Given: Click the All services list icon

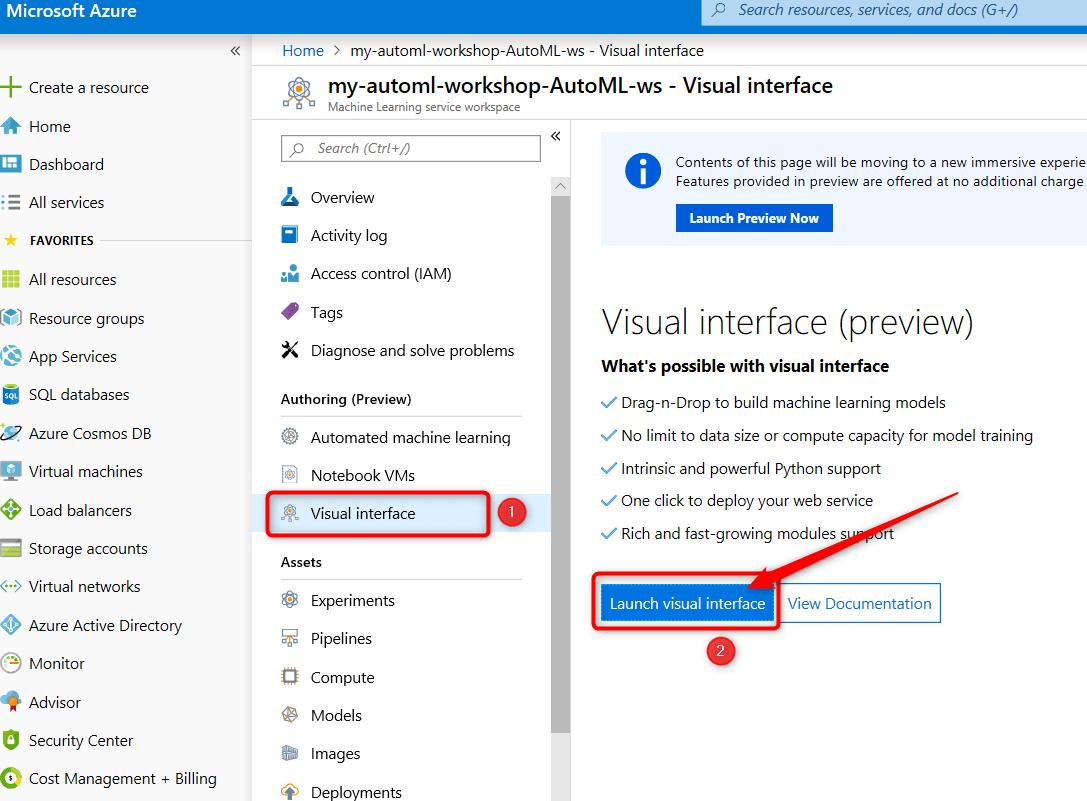Looking at the screenshot, I should tap(10, 203).
